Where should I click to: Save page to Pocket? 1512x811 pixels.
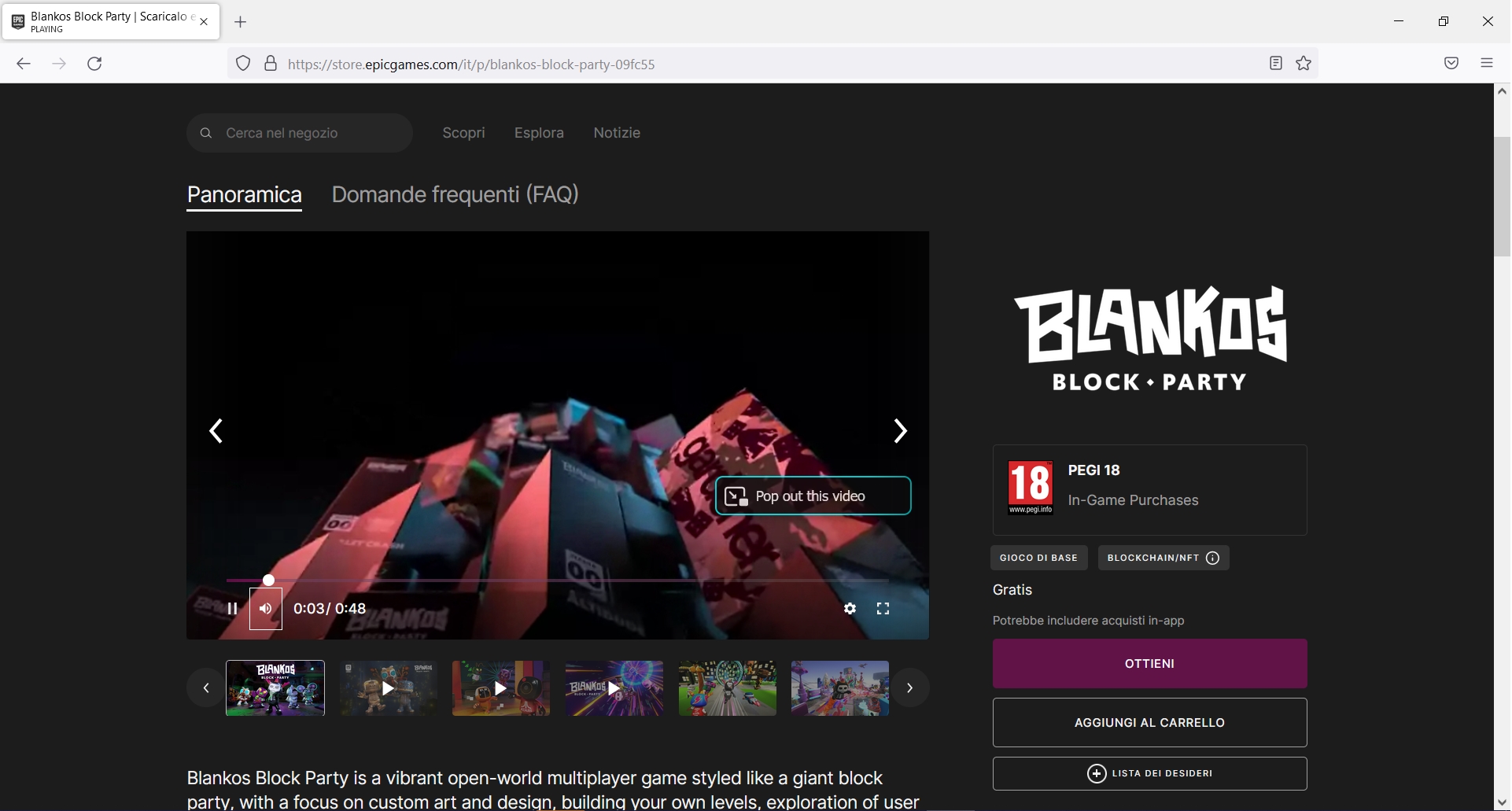point(1451,64)
